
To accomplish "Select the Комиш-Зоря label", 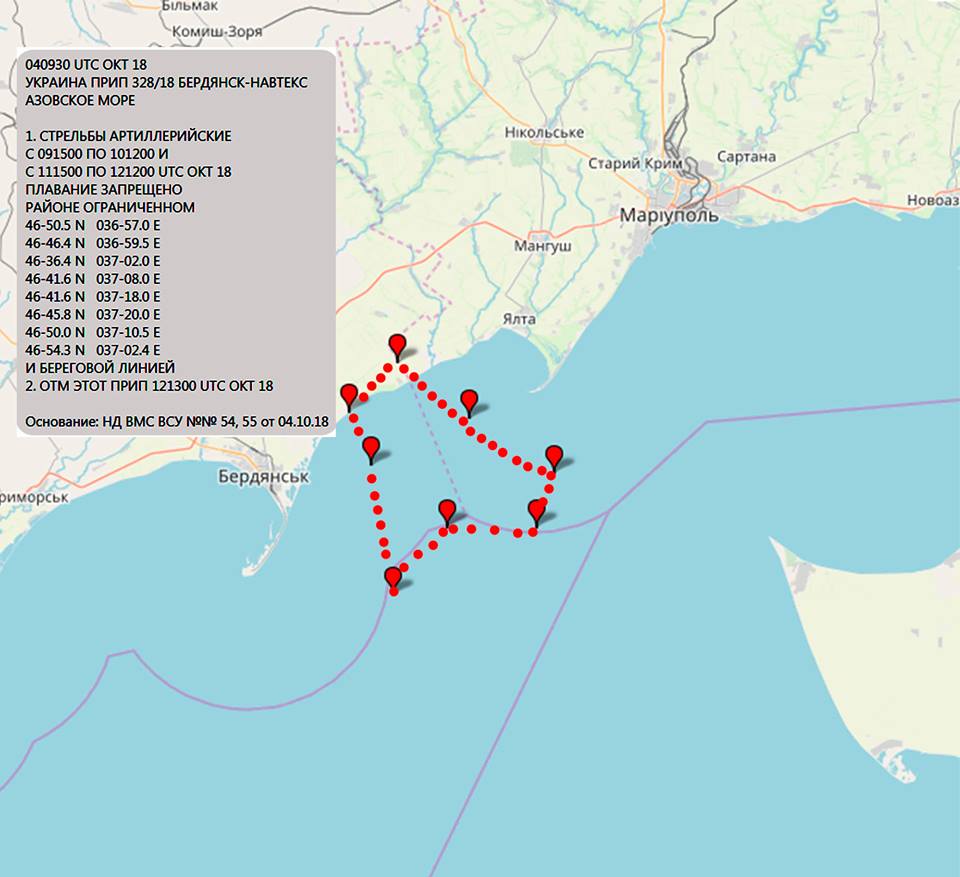I will tap(217, 32).
